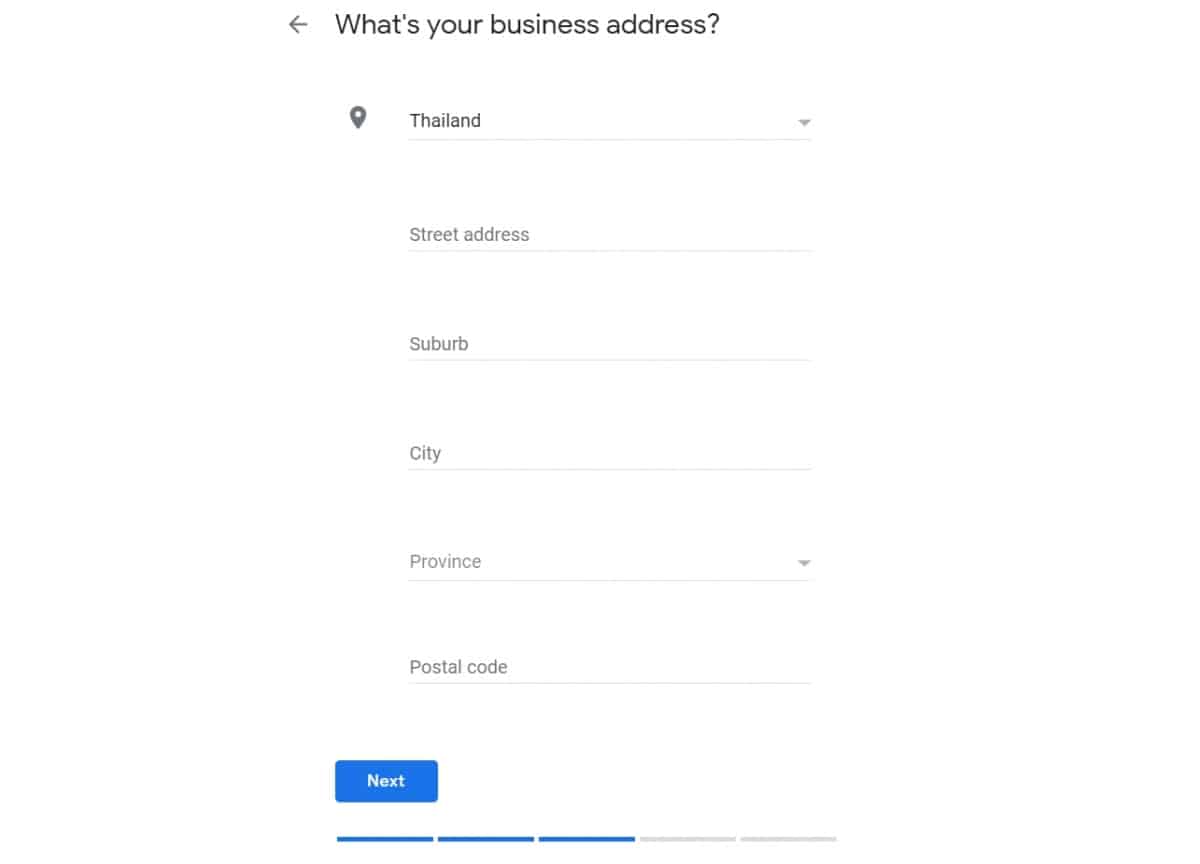Click the map pin location icon

click(357, 119)
